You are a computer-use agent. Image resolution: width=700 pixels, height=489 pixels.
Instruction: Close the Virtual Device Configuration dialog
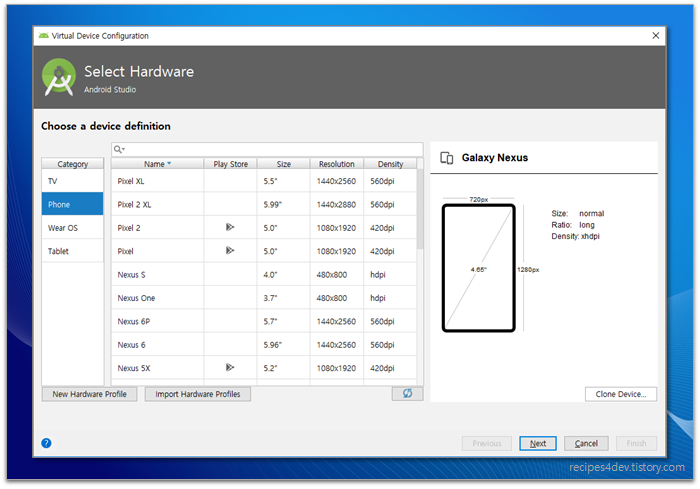click(x=655, y=36)
